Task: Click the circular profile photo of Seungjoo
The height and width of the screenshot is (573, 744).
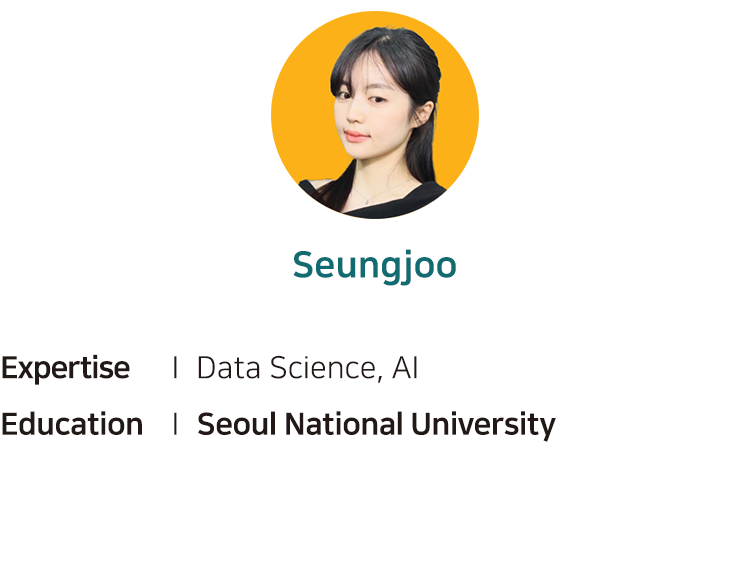Action: (375, 115)
